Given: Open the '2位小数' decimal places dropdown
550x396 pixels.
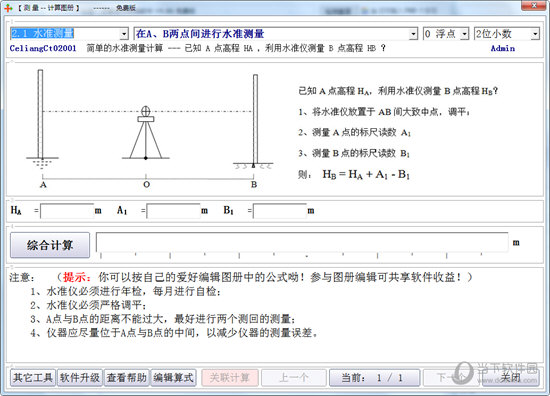Looking at the screenshot, I should tap(535, 34).
